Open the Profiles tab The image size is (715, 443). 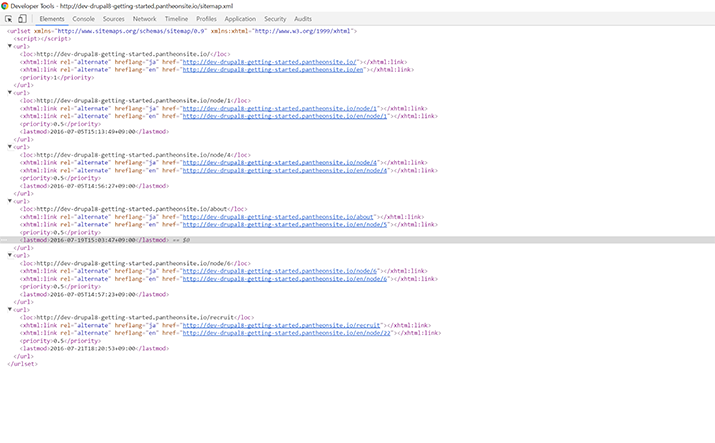[206, 19]
